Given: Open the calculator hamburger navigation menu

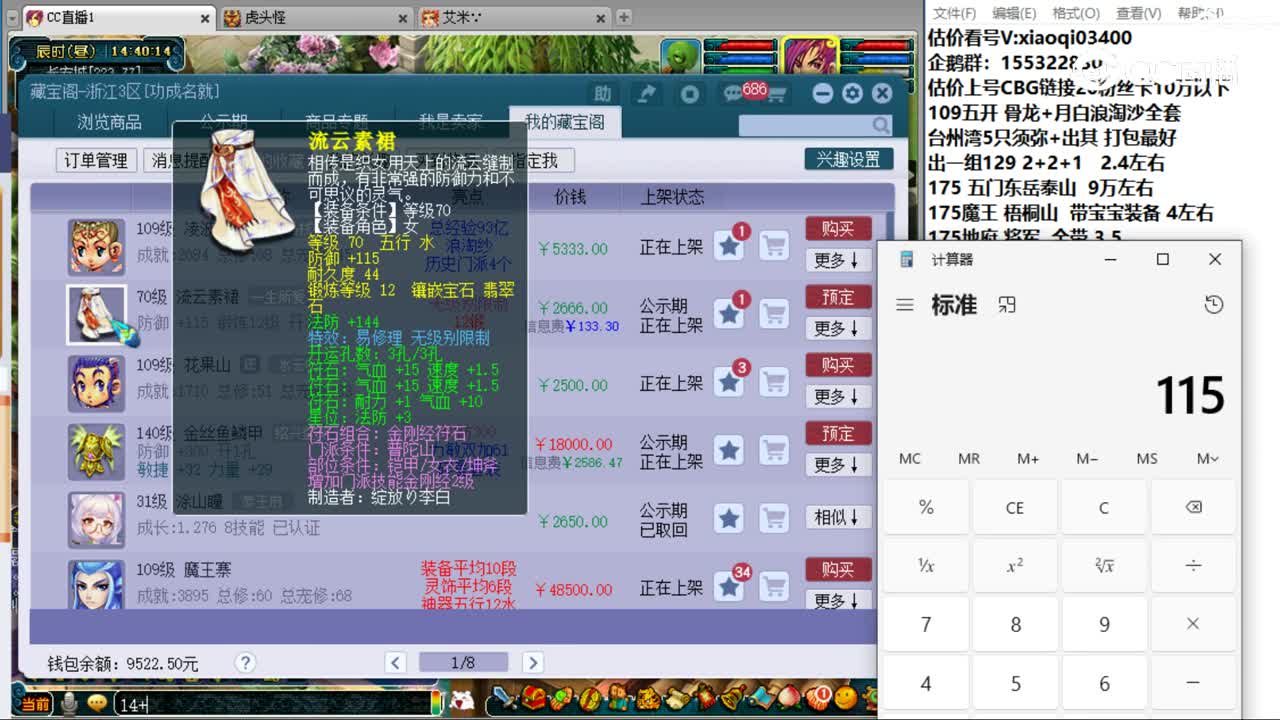Looking at the screenshot, I should click(x=905, y=305).
